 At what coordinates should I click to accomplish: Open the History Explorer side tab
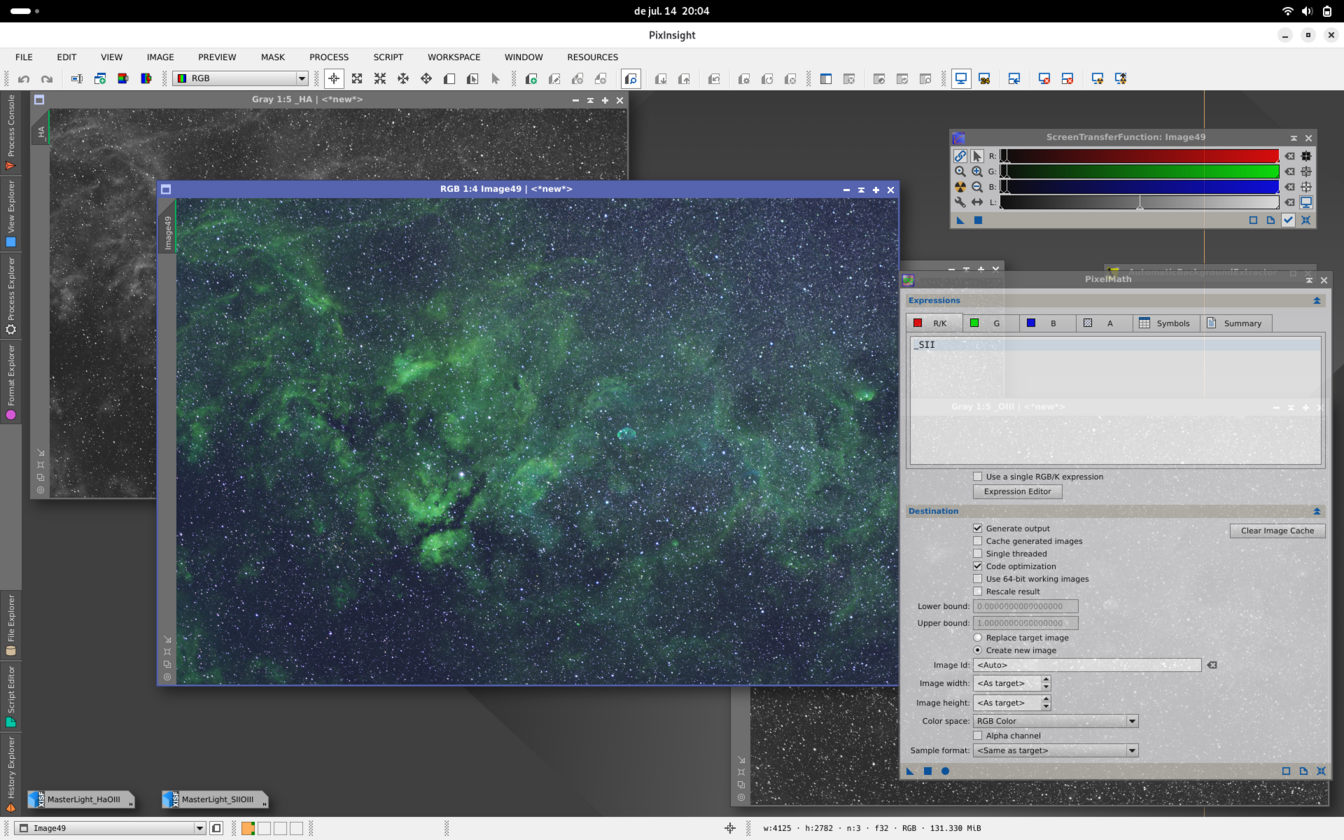point(11,774)
